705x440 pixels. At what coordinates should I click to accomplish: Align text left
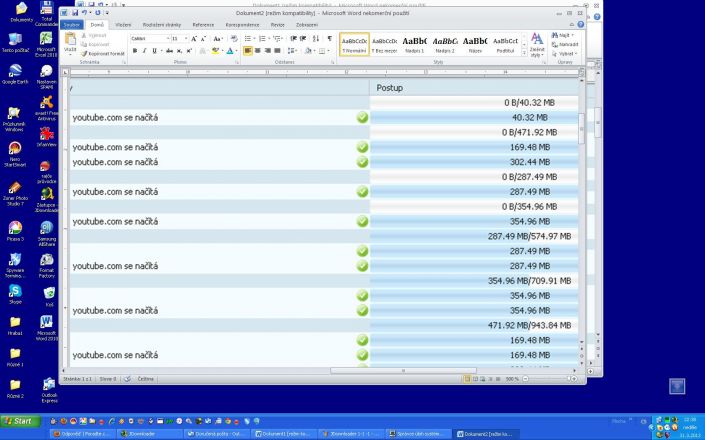coord(248,51)
